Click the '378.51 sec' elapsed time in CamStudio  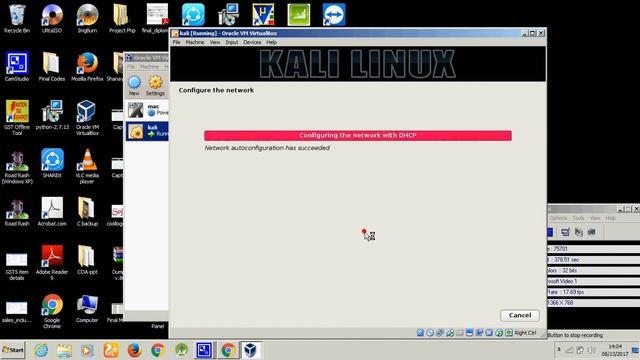(566, 260)
